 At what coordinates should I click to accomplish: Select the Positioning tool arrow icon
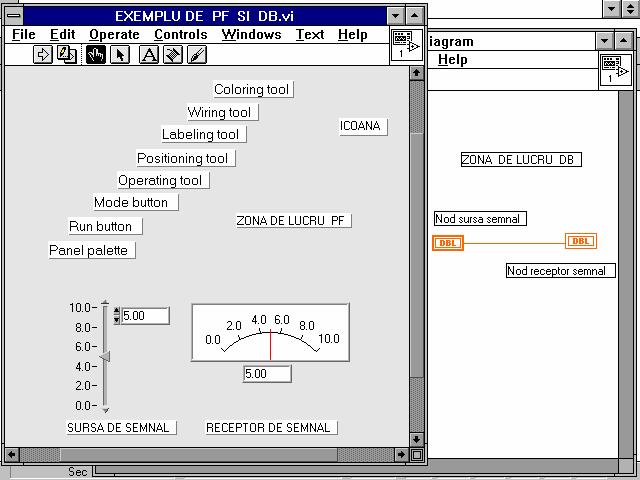120,54
